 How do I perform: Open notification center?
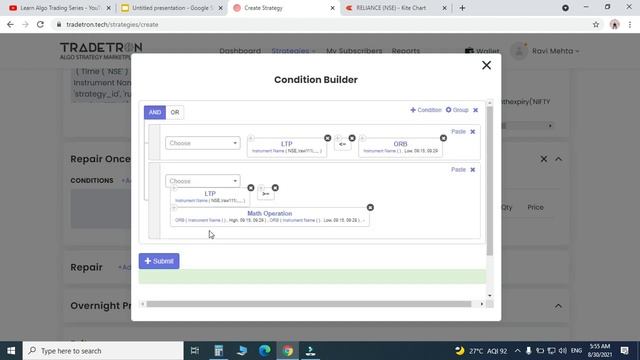624,351
